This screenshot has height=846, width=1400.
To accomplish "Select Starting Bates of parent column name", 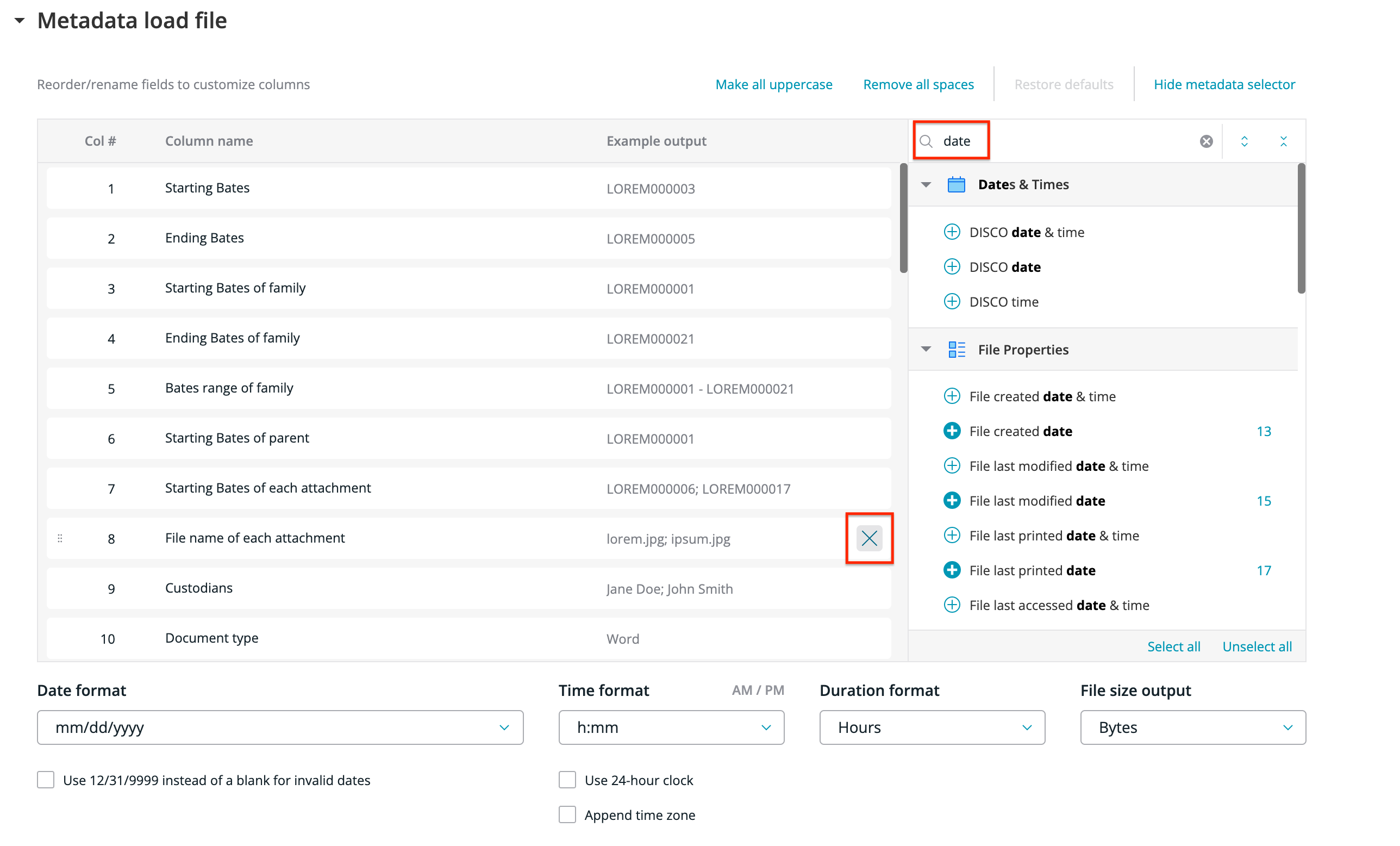I will (x=237, y=438).
